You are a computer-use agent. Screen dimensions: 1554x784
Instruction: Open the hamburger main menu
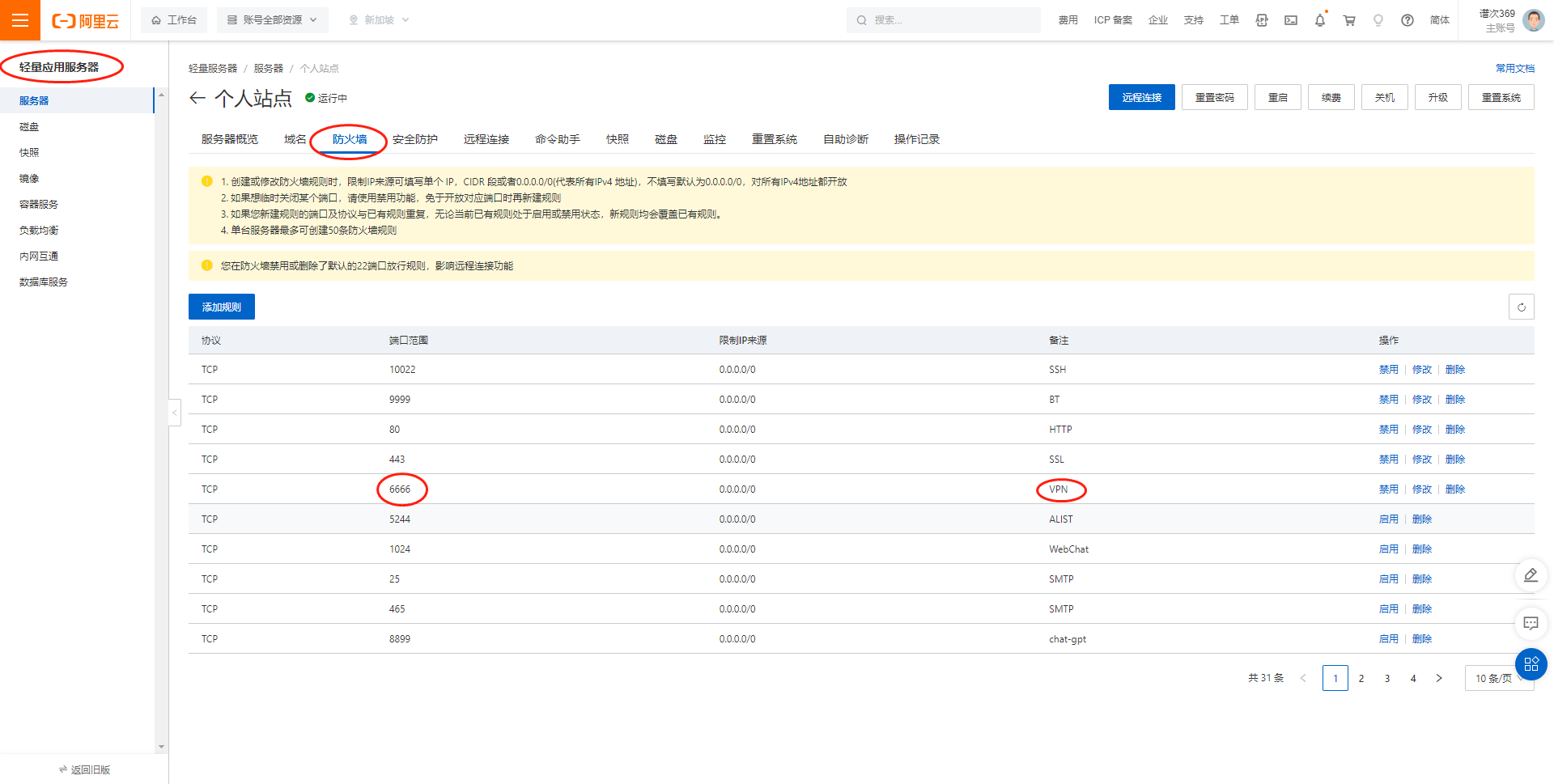[x=20, y=20]
